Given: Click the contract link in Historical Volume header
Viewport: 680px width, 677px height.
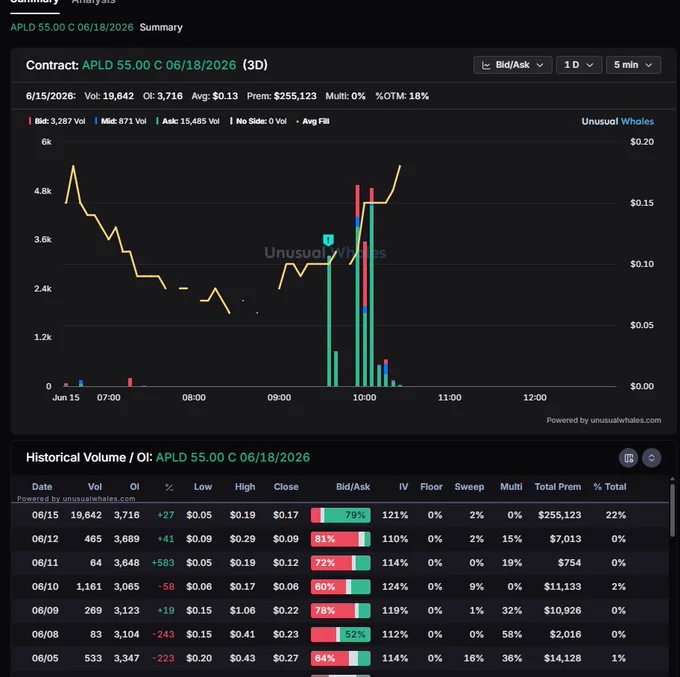Looking at the screenshot, I should coord(233,458).
